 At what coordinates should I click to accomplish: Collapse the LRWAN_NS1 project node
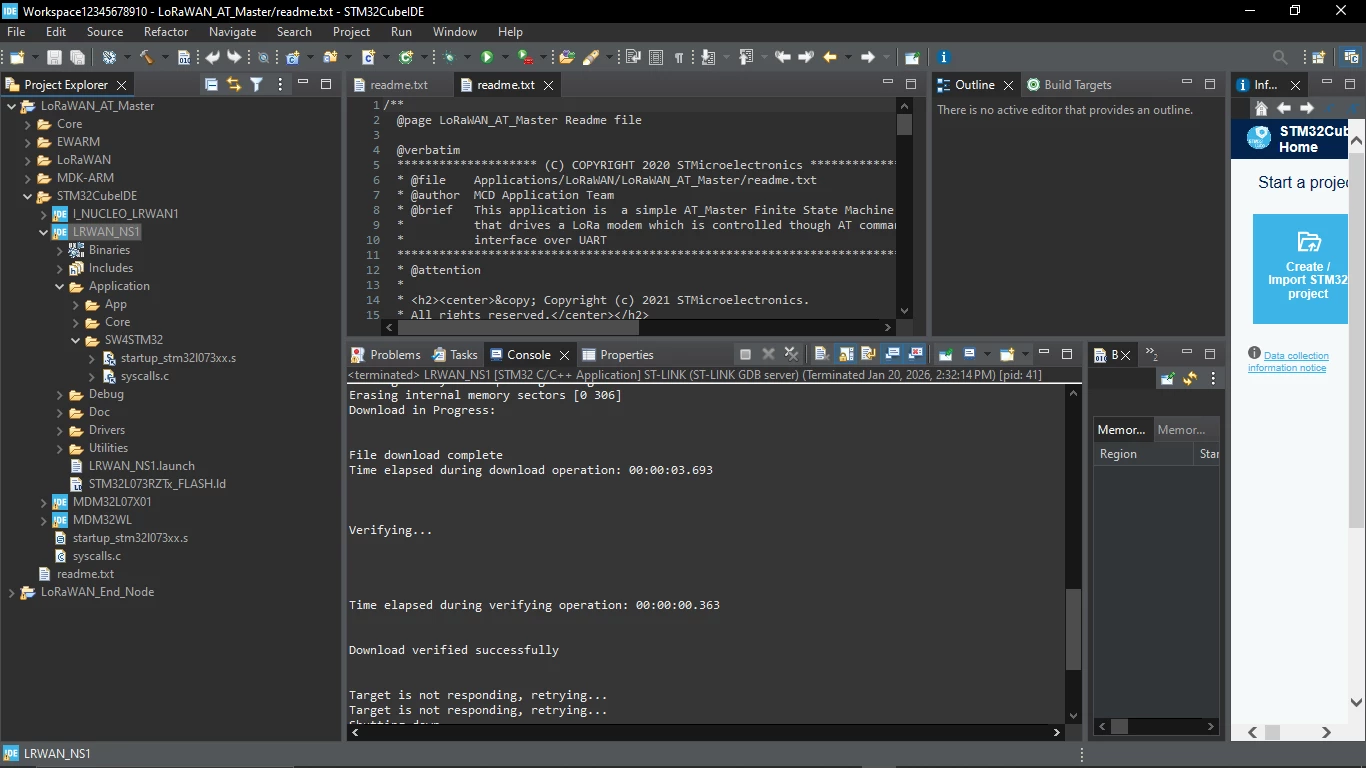[44, 232]
